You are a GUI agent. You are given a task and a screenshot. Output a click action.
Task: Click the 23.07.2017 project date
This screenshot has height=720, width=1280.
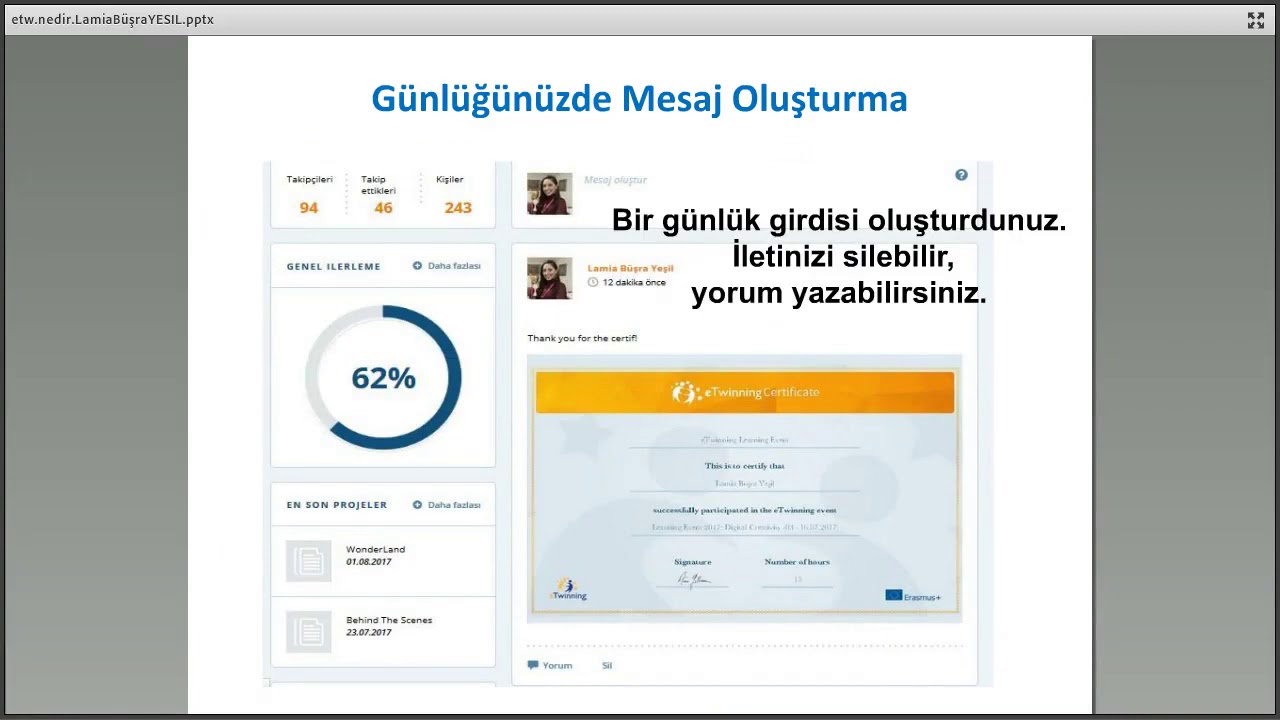click(x=369, y=633)
